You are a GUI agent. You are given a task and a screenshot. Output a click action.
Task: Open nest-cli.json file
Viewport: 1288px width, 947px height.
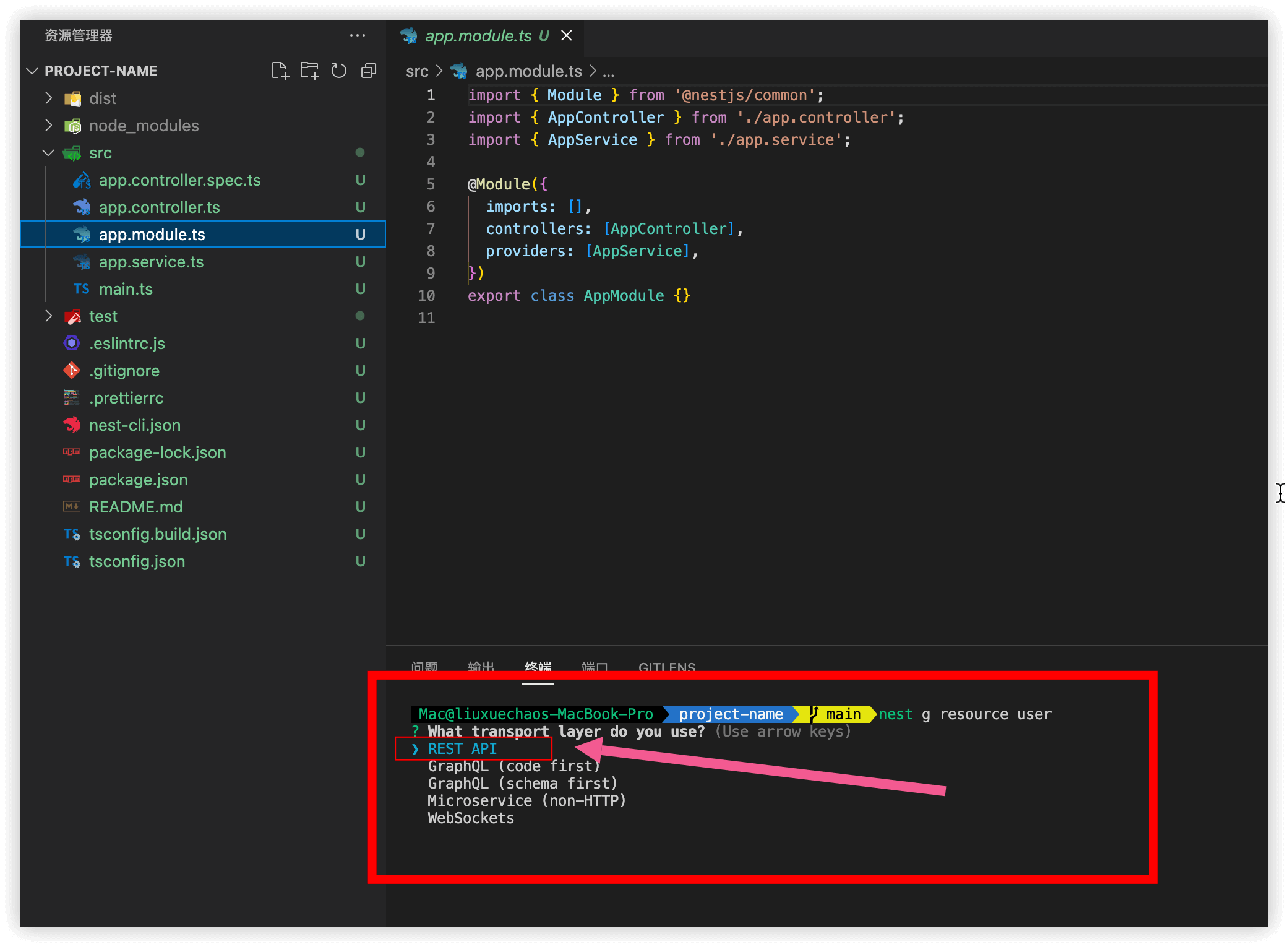click(x=203, y=425)
